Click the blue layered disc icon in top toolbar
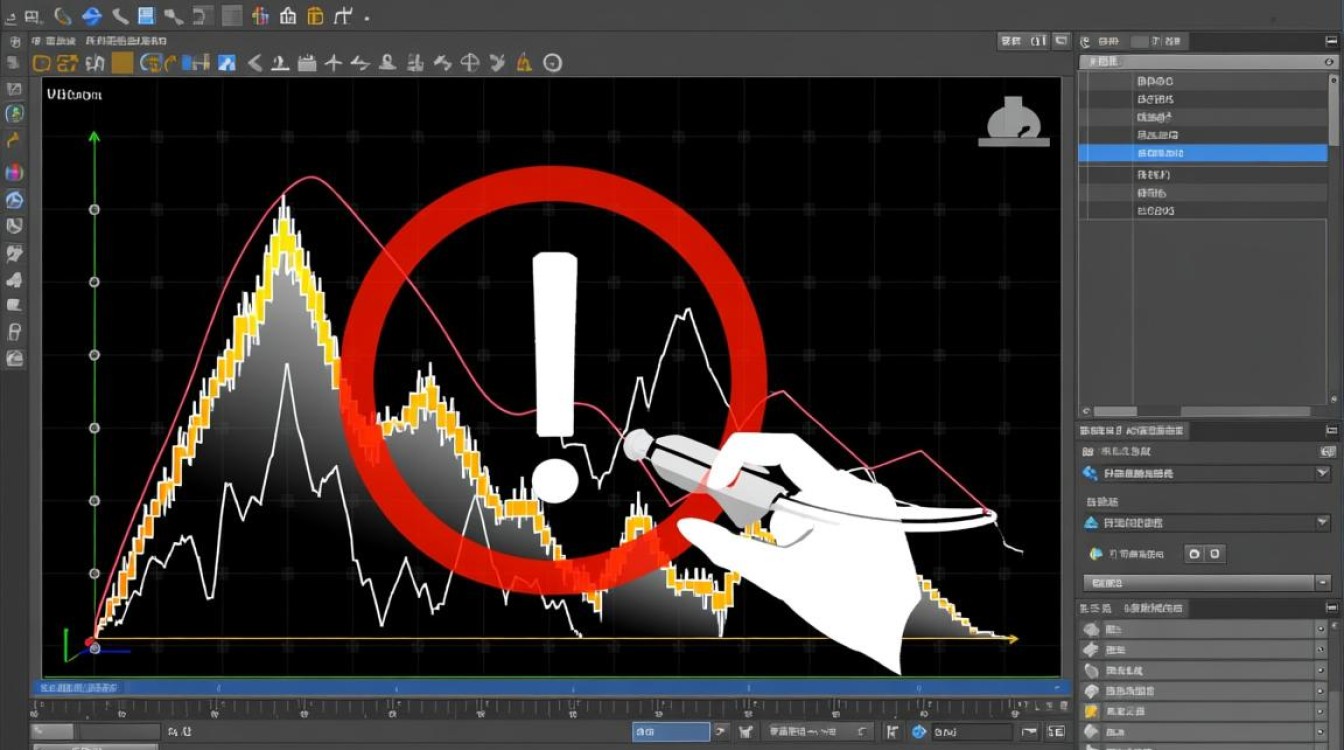 pyautogui.click(x=92, y=15)
